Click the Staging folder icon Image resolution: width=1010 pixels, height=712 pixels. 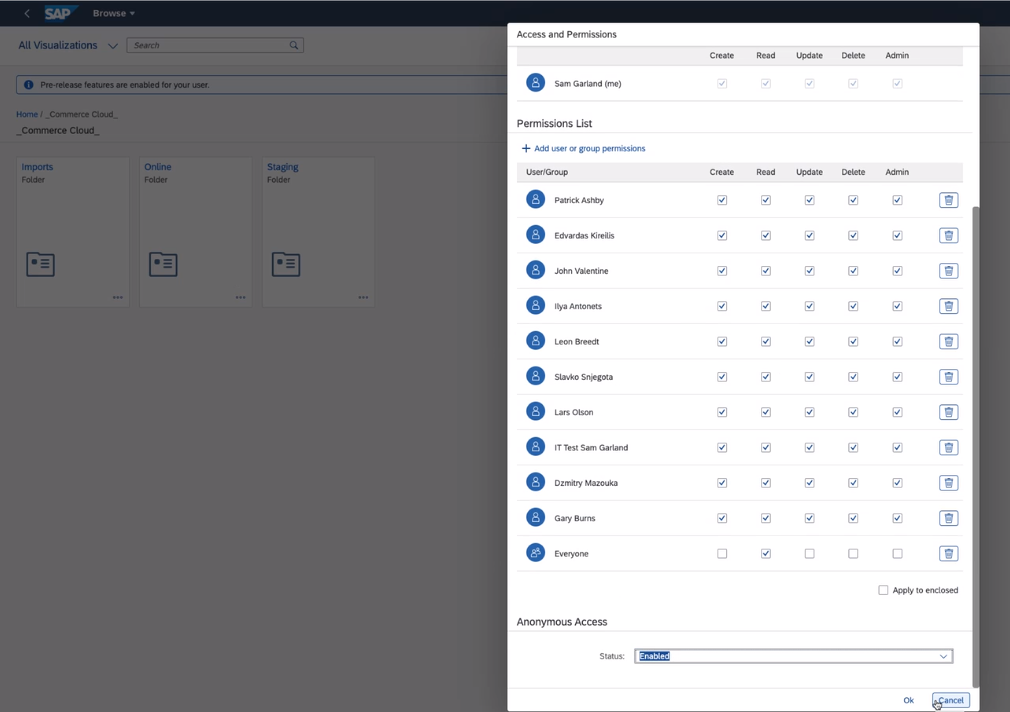tap(286, 264)
